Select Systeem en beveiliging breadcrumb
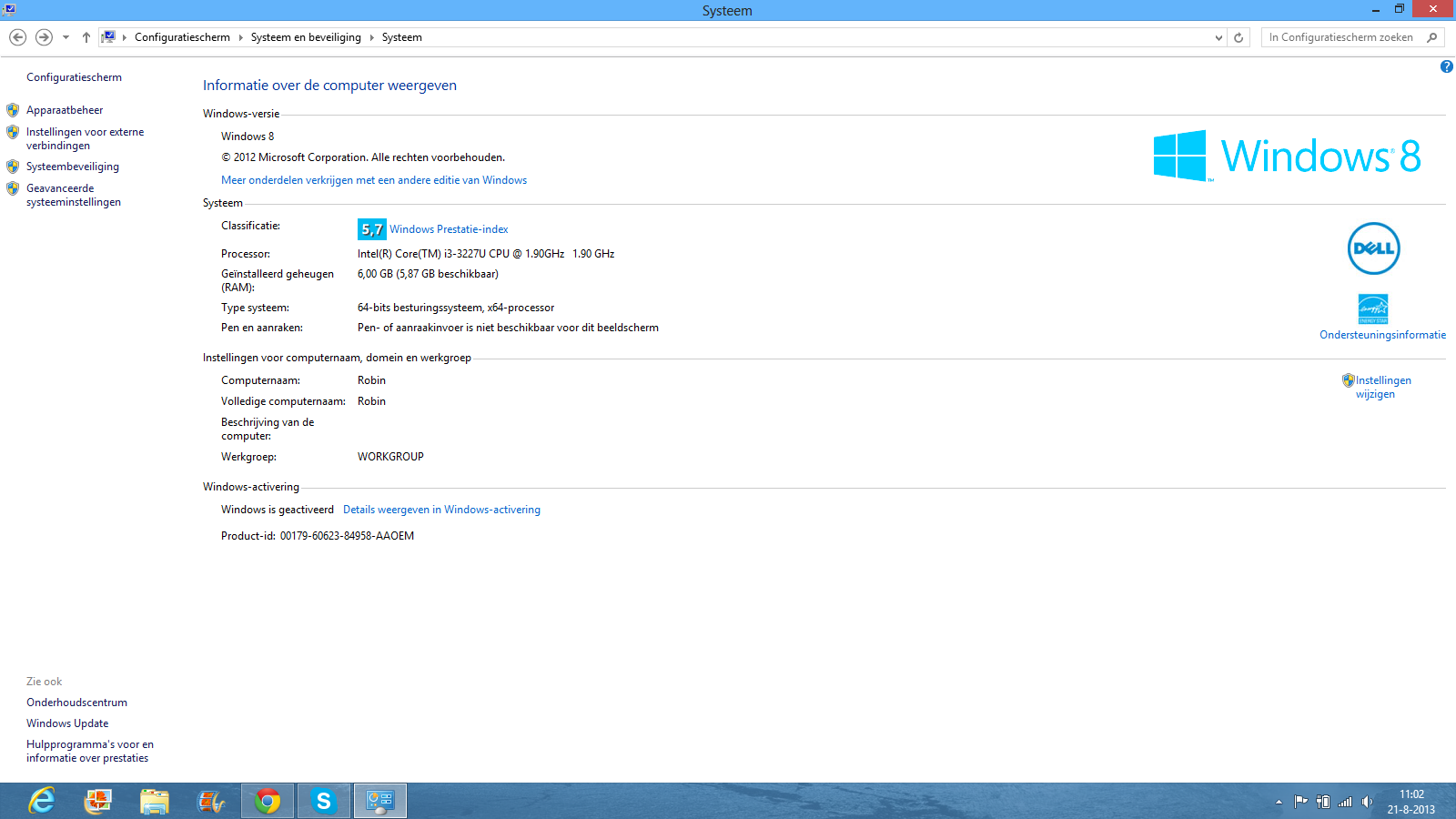 306,37
